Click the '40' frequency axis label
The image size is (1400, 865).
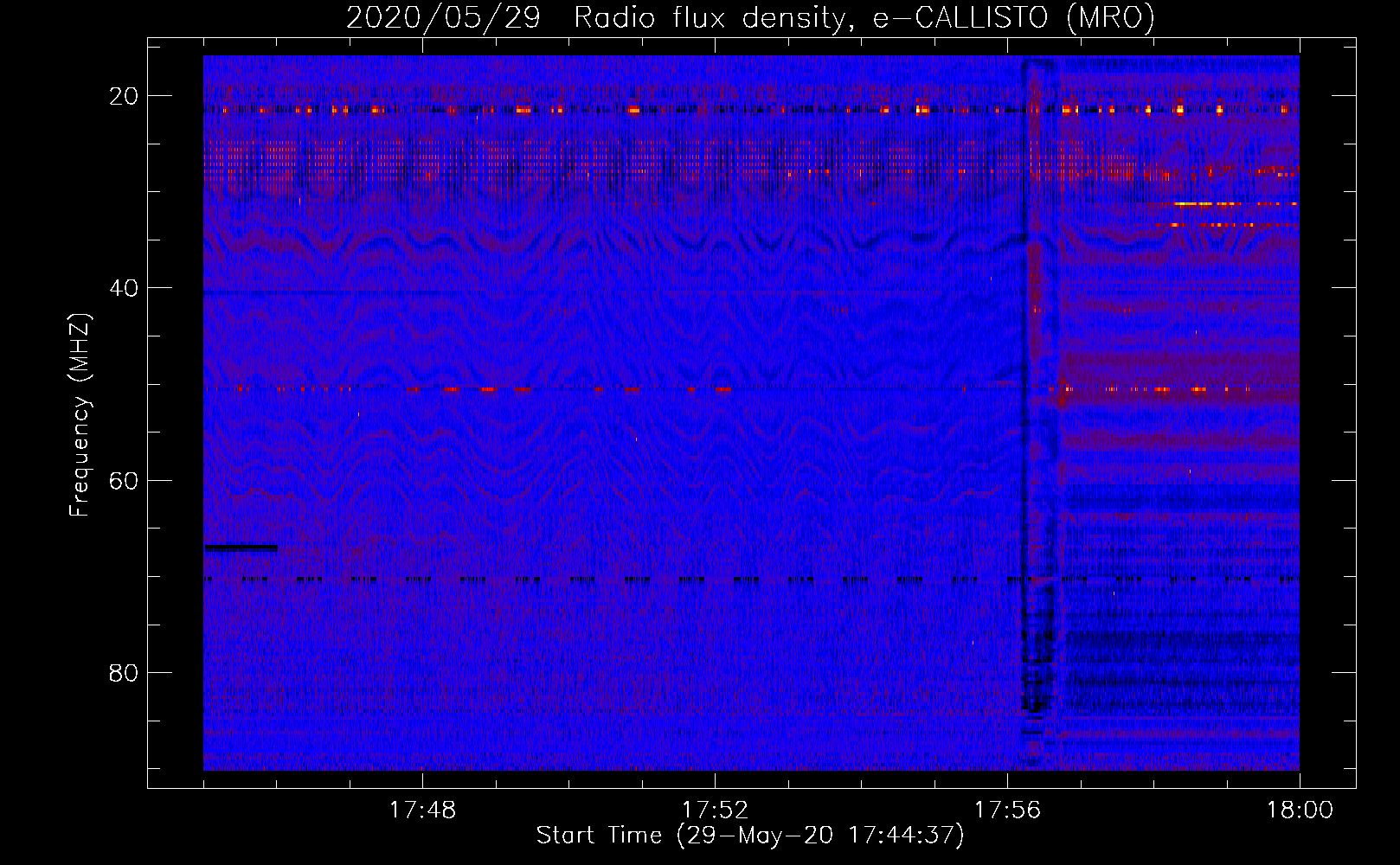125,288
